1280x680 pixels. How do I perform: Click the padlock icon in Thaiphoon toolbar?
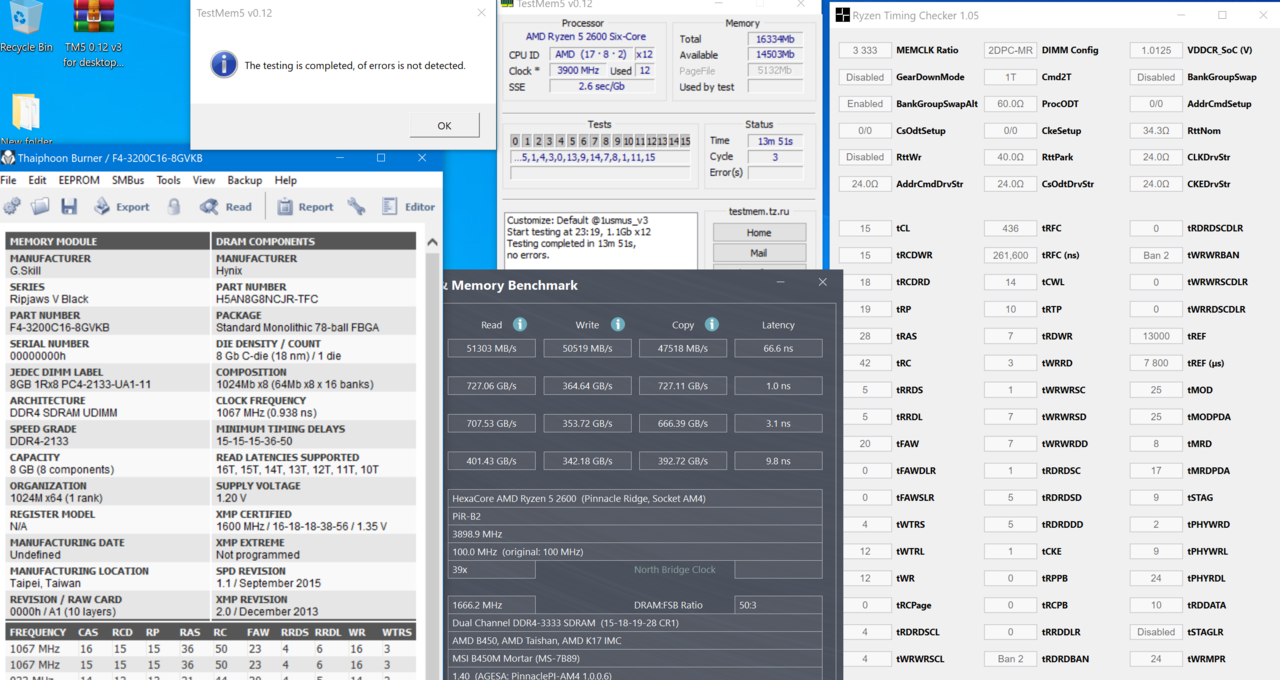(174, 207)
